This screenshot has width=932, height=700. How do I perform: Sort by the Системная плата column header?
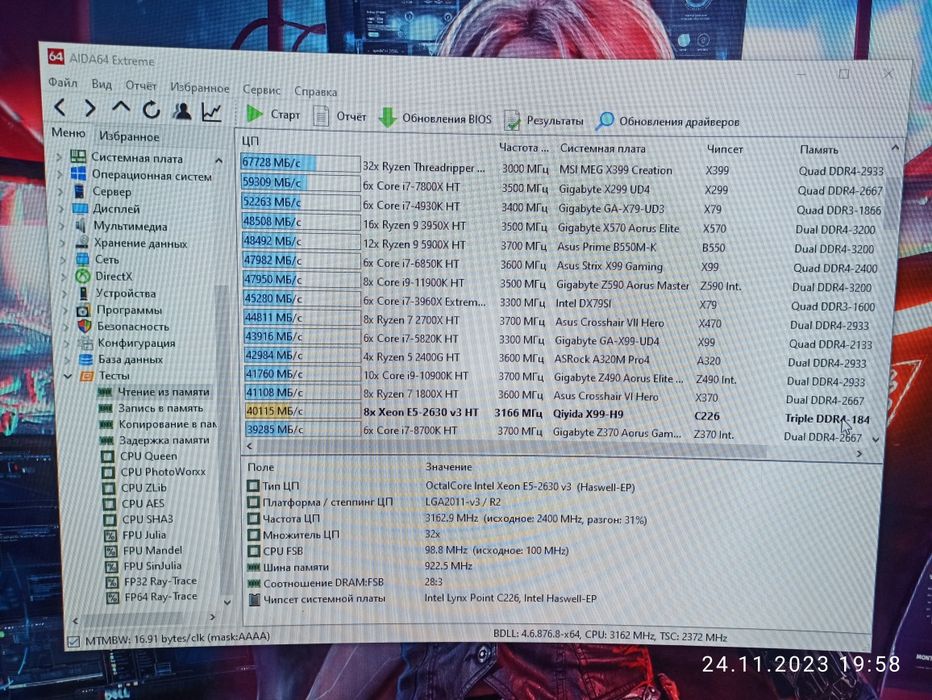602,149
